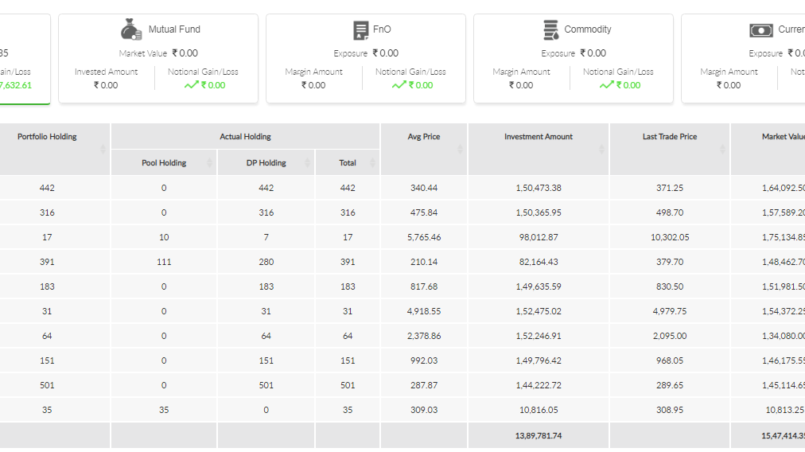Click last trade price 4,979.75 cell

click(669, 311)
